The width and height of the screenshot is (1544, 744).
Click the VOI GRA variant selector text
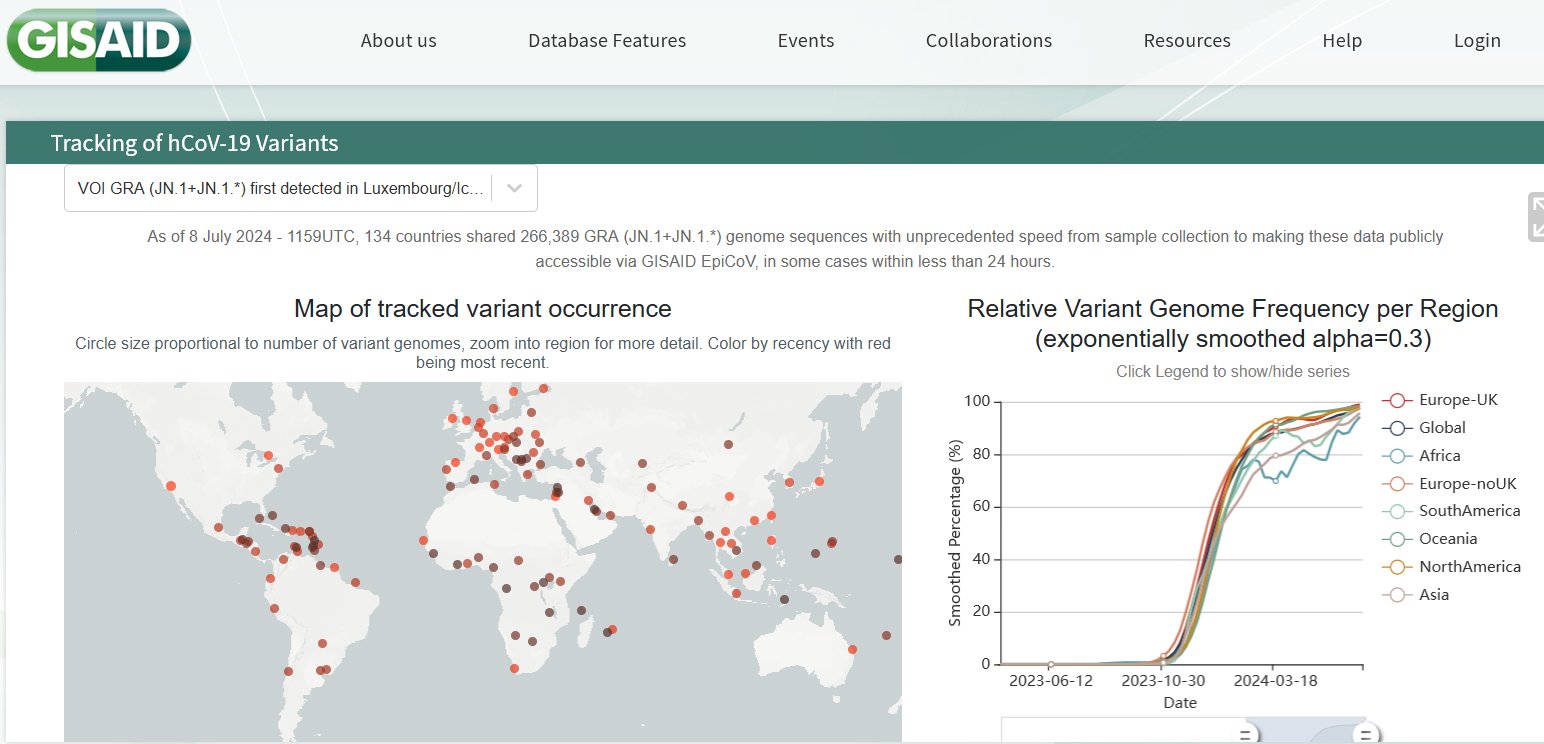click(280, 189)
